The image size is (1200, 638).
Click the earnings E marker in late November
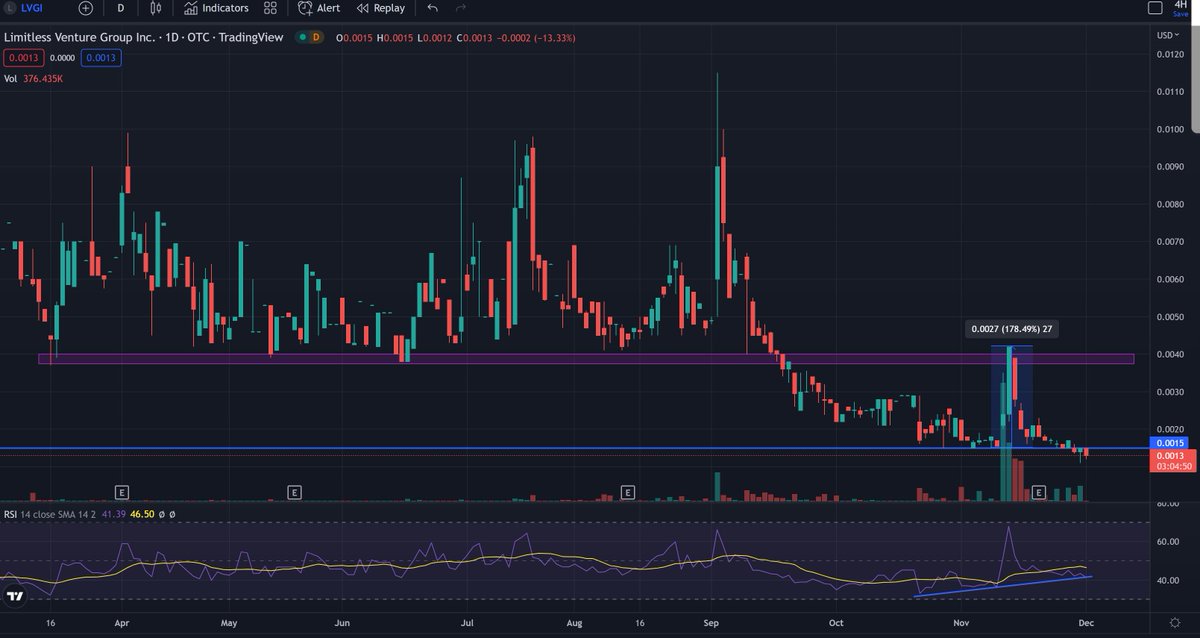1039,492
